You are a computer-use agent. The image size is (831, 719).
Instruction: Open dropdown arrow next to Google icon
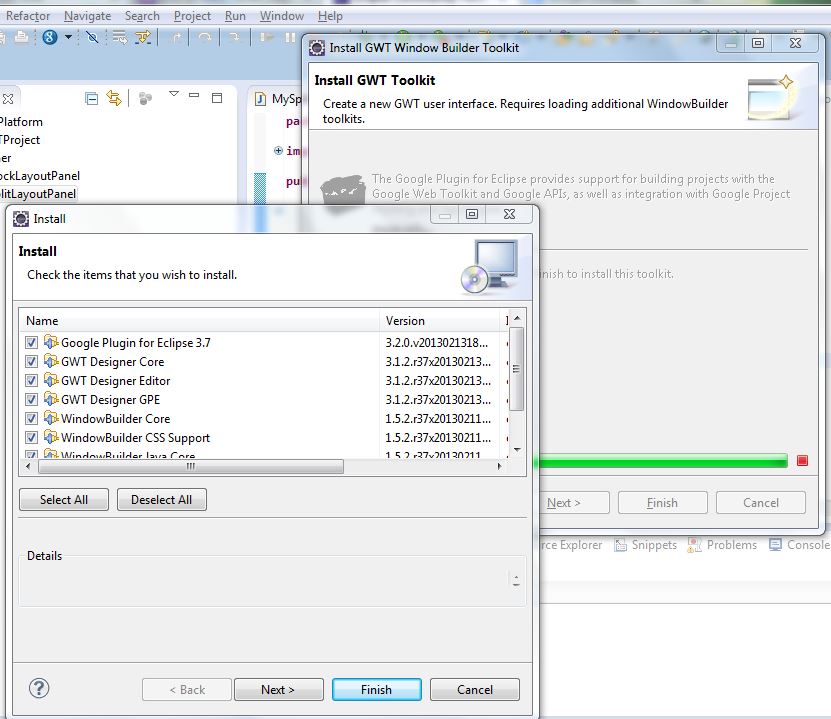(68, 37)
